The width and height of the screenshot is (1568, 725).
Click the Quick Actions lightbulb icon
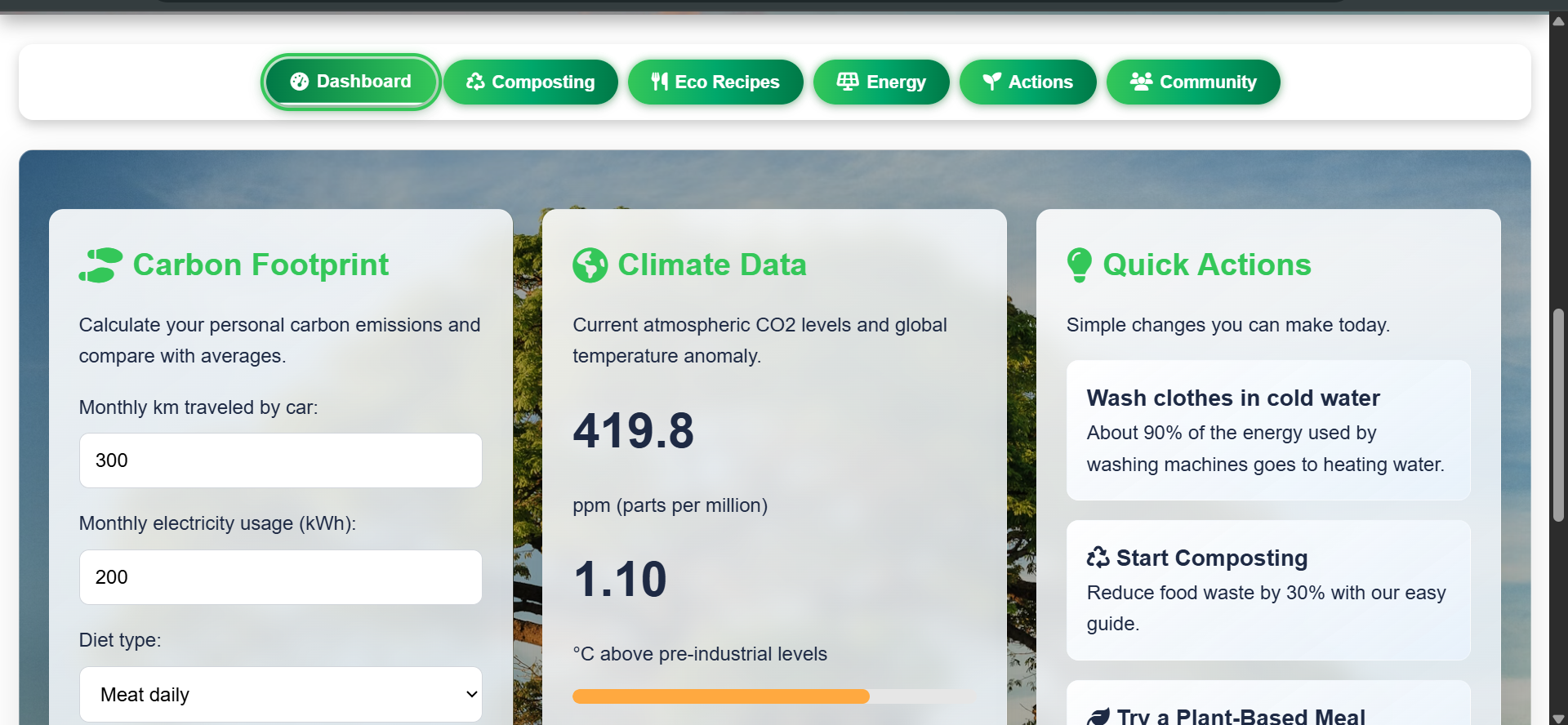click(x=1080, y=265)
